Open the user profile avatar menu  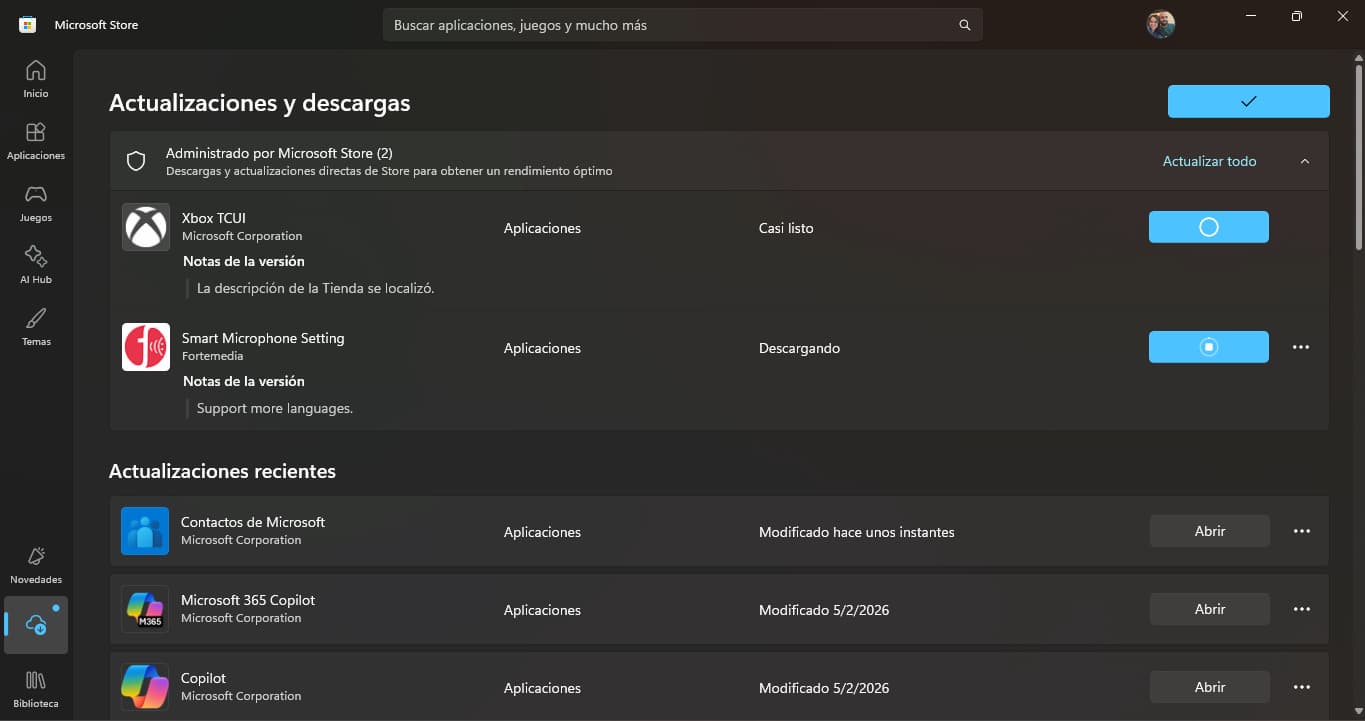tap(1159, 24)
